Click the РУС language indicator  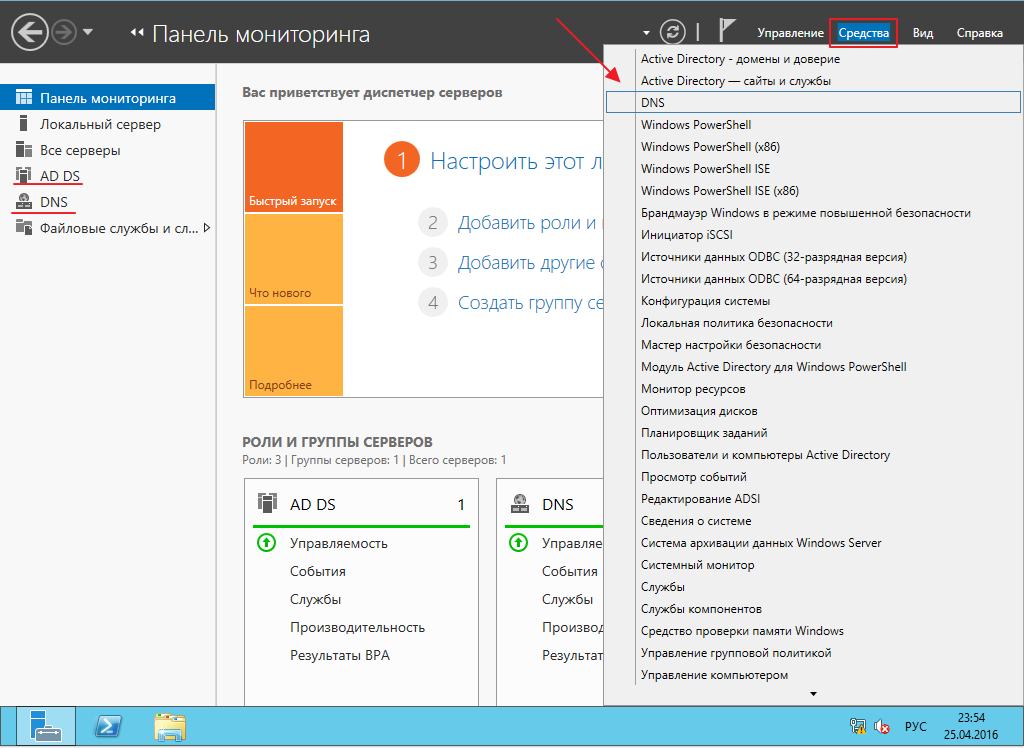(x=915, y=726)
